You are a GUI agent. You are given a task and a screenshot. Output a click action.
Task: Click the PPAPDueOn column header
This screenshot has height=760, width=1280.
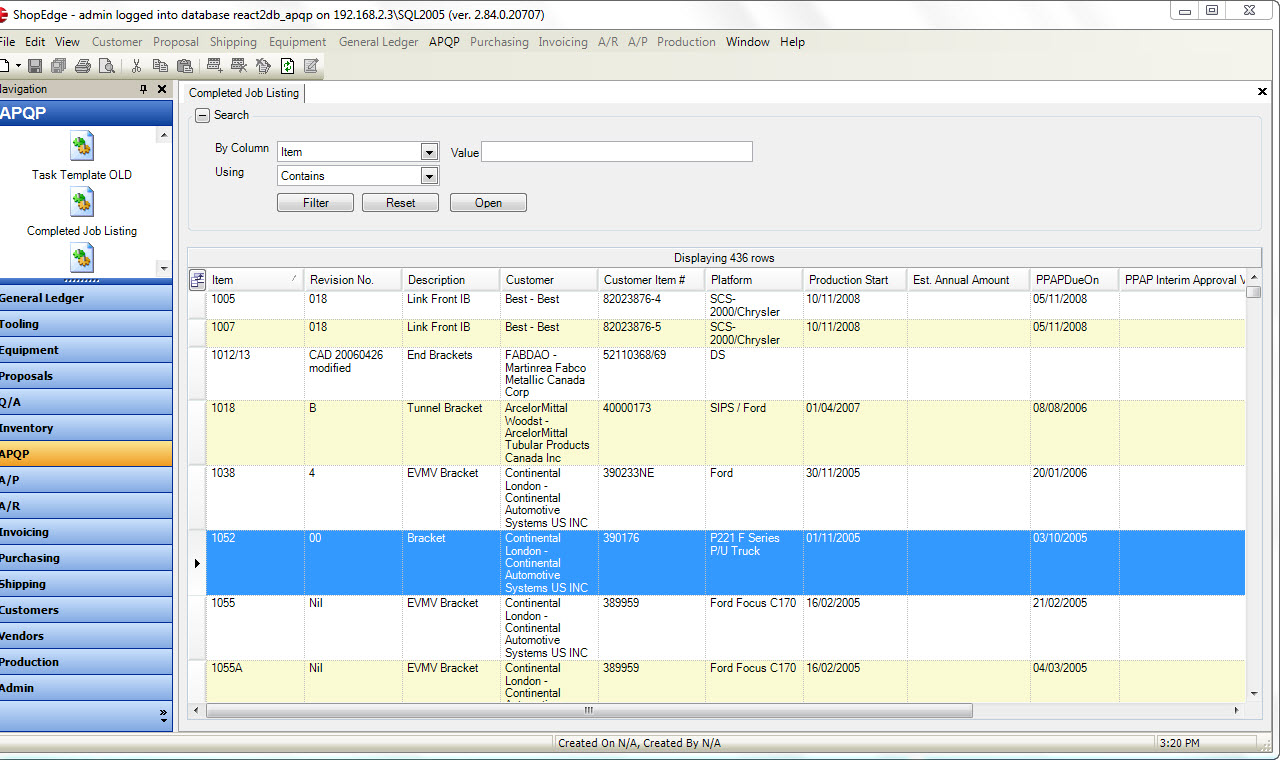tap(1075, 280)
